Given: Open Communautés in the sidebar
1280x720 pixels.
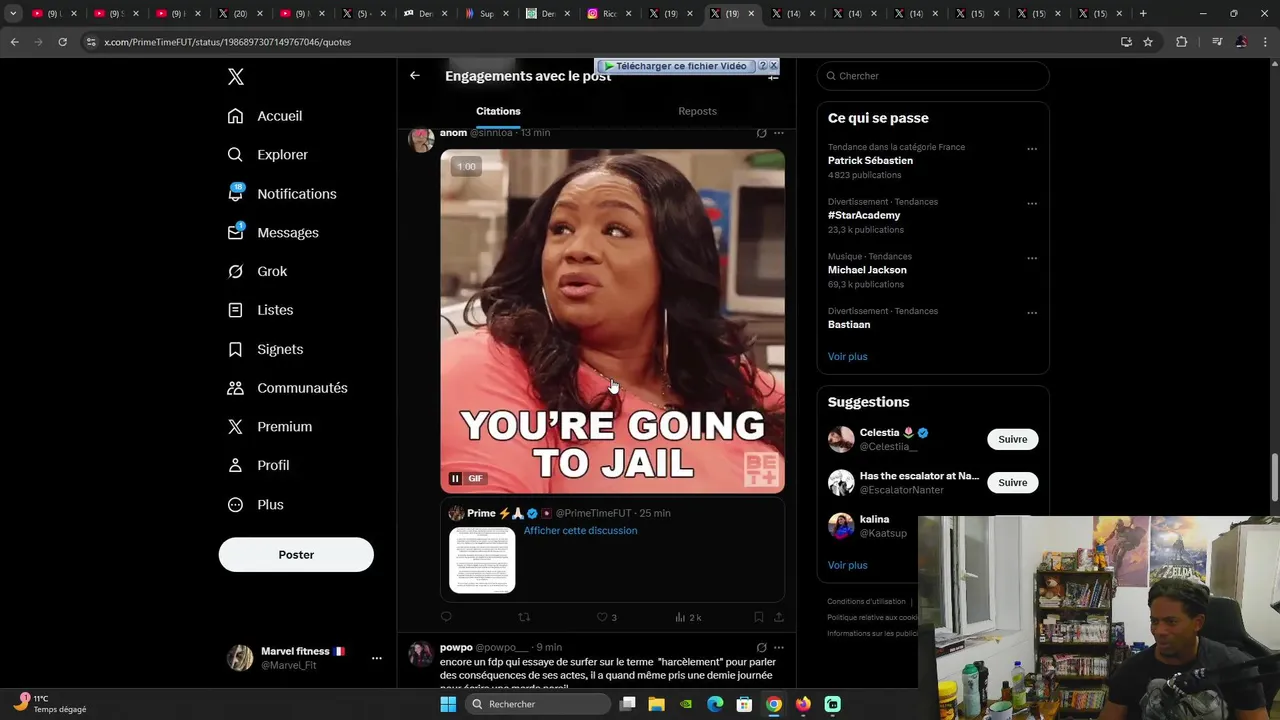Looking at the screenshot, I should 287,388.
